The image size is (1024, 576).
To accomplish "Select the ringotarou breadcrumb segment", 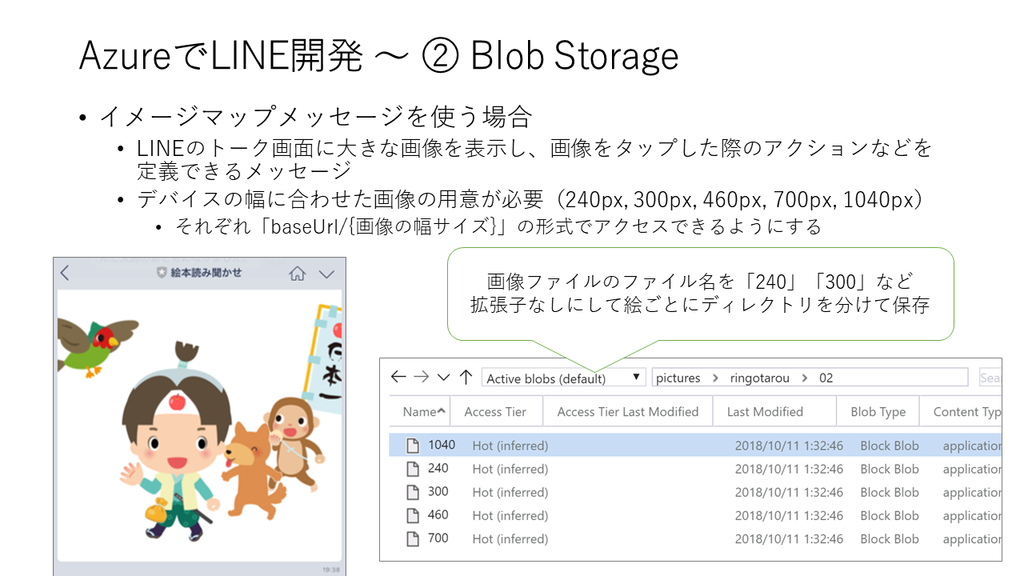I will pyautogui.click(x=760, y=378).
